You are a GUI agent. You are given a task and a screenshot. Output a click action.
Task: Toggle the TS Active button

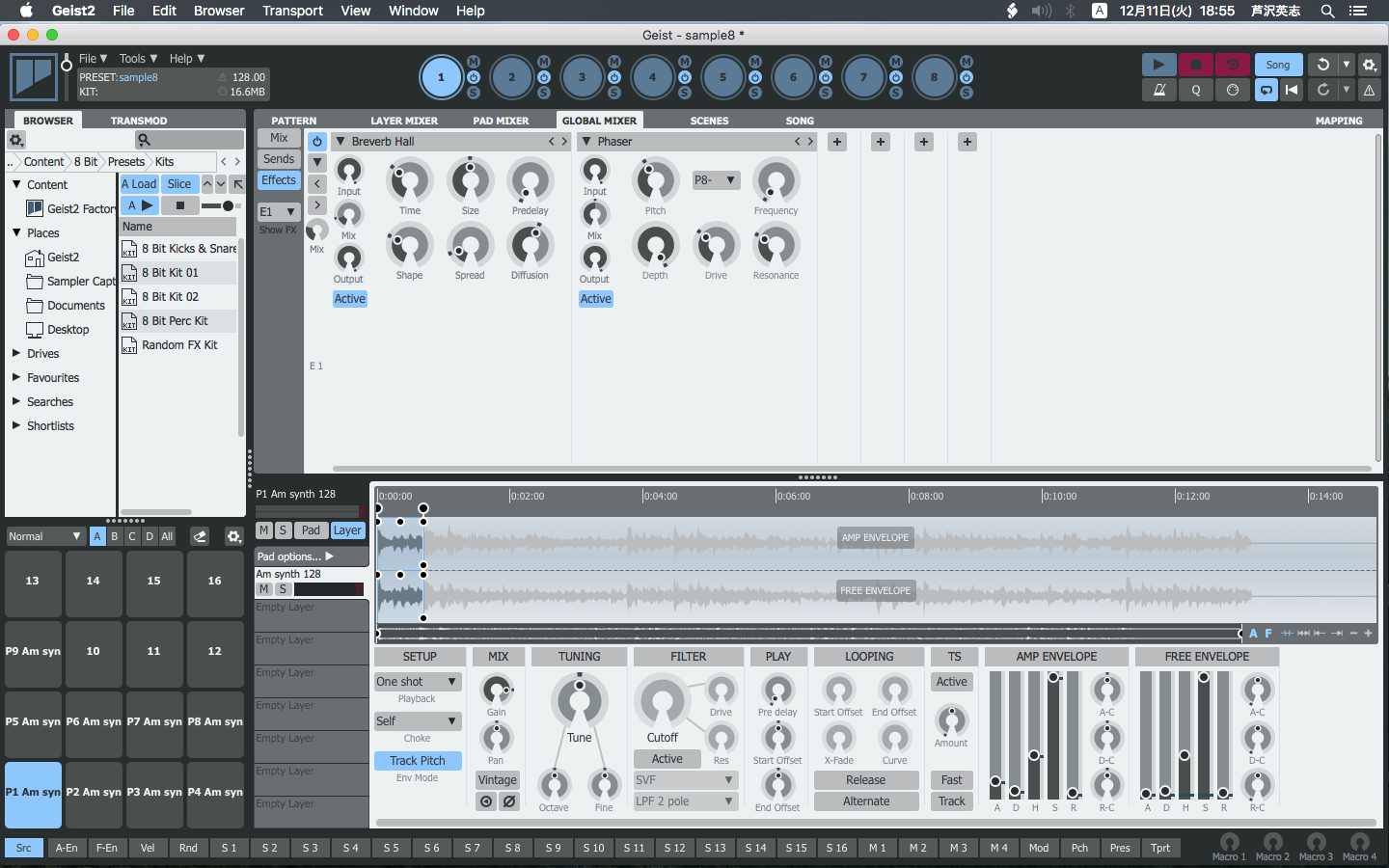pos(952,682)
